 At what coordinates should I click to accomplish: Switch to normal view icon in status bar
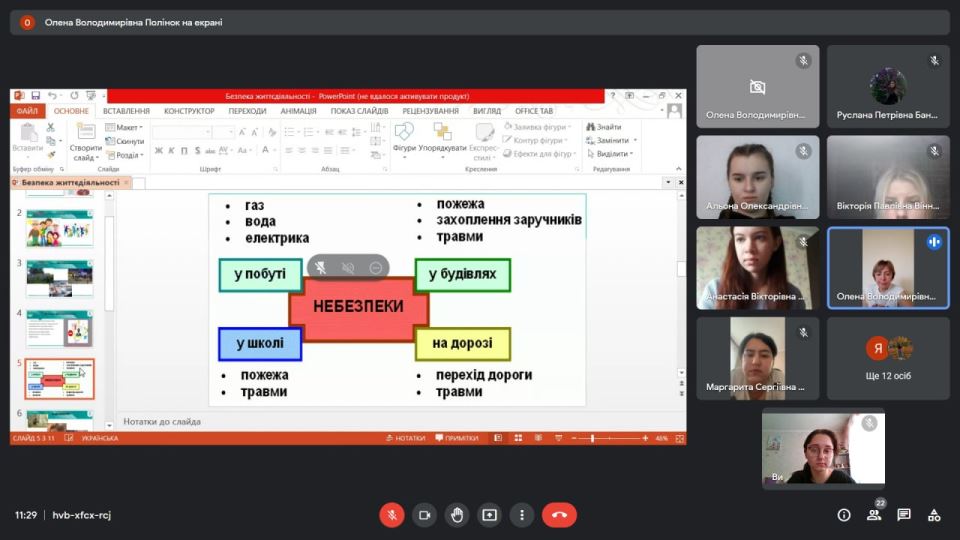(x=498, y=438)
